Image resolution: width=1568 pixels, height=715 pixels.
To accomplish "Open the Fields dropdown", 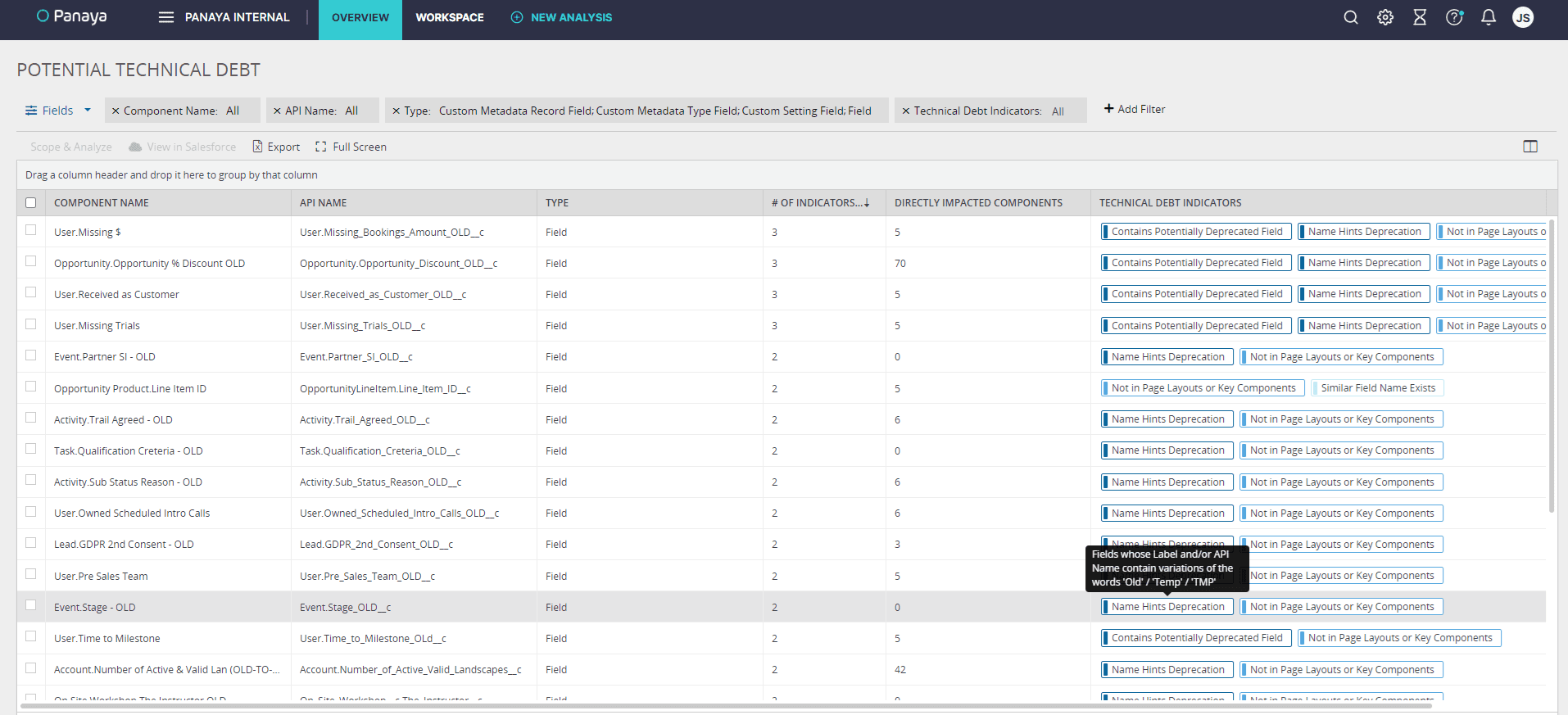I will (x=58, y=111).
